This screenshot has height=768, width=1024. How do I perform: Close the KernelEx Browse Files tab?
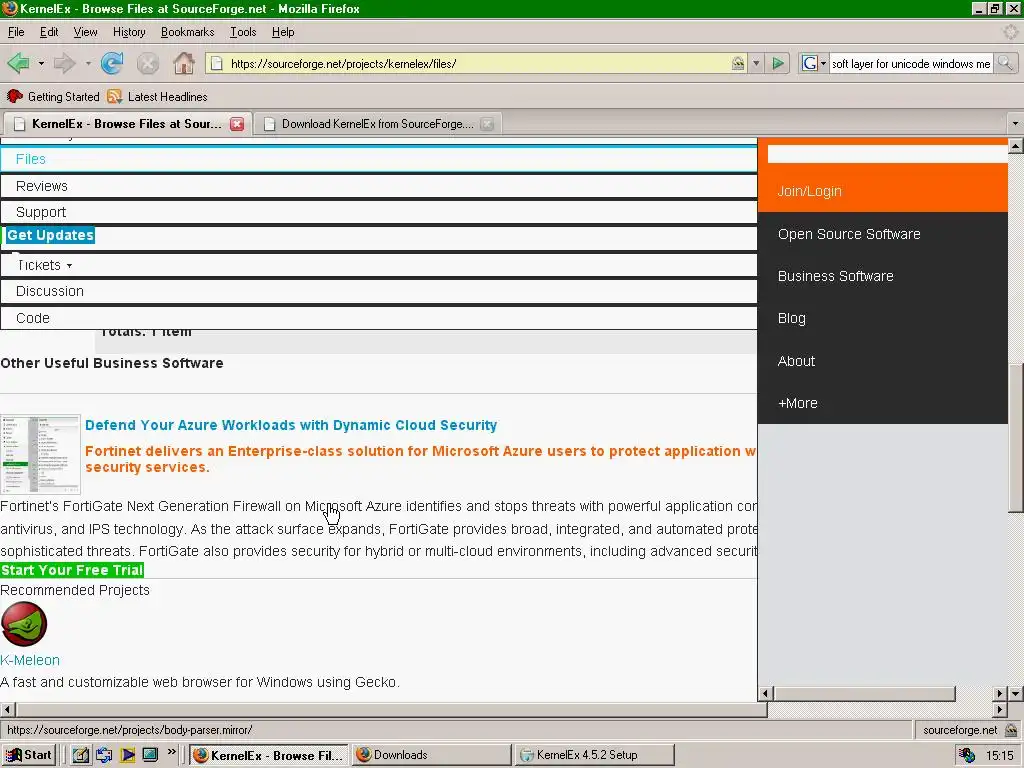237,124
